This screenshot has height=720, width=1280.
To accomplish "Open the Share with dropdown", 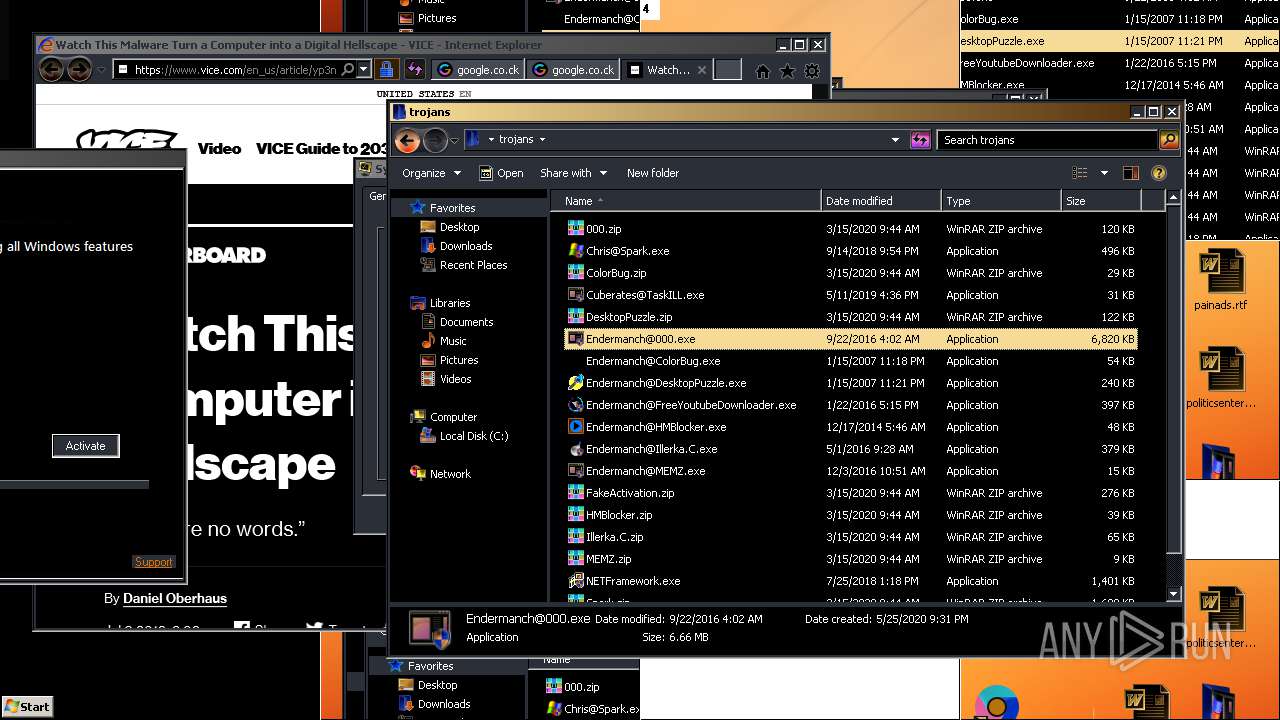I will click(x=573, y=173).
